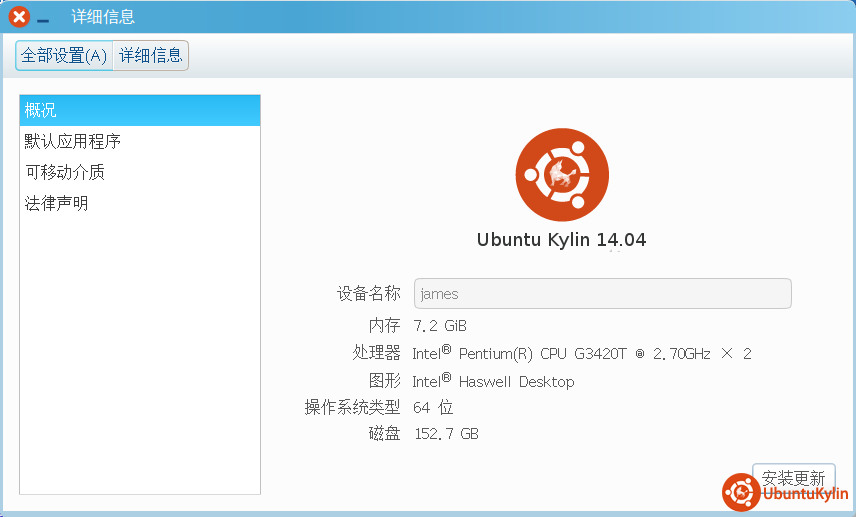This screenshot has height=517, width=856.
Task: Click the 内存 value 7.2 GiB
Action: pyautogui.click(x=440, y=326)
